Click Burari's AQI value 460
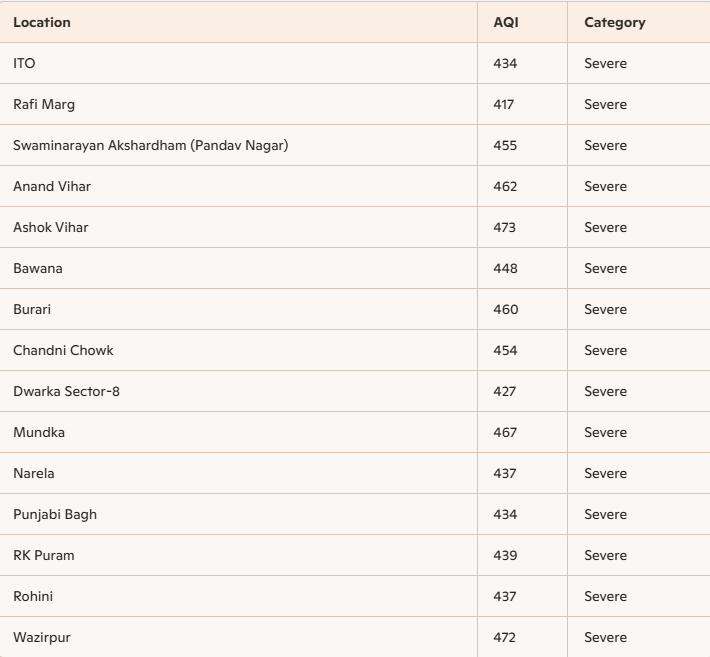Screen dimensions: 710x657 pos(505,309)
